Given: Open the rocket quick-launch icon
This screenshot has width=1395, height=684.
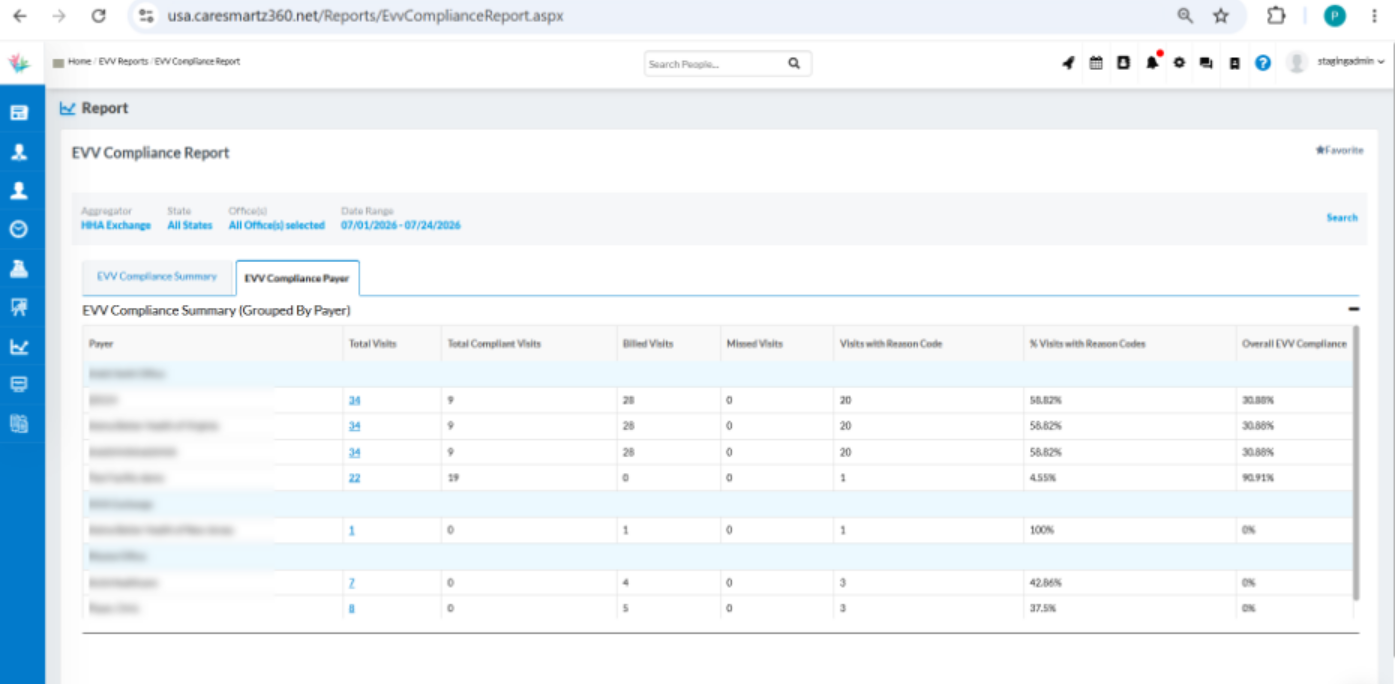Looking at the screenshot, I should (1068, 63).
